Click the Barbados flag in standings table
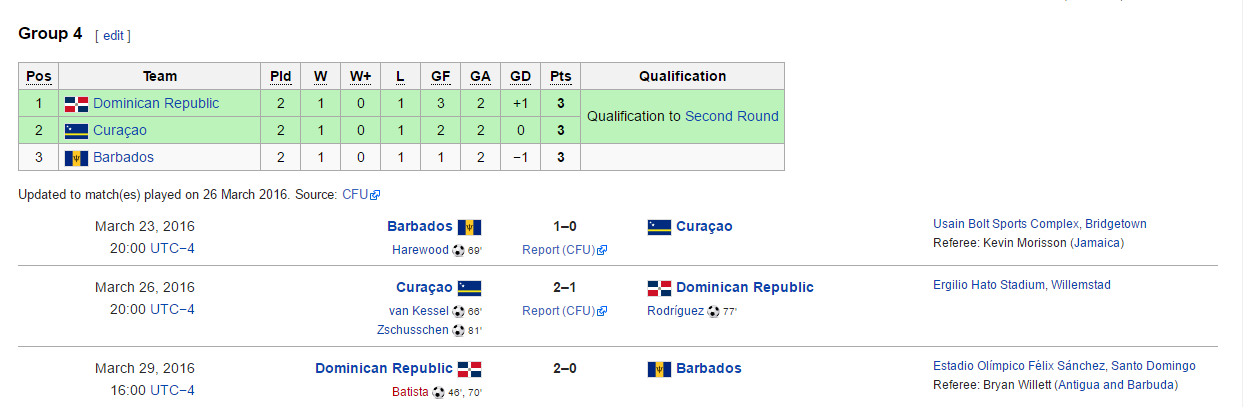 [76, 158]
